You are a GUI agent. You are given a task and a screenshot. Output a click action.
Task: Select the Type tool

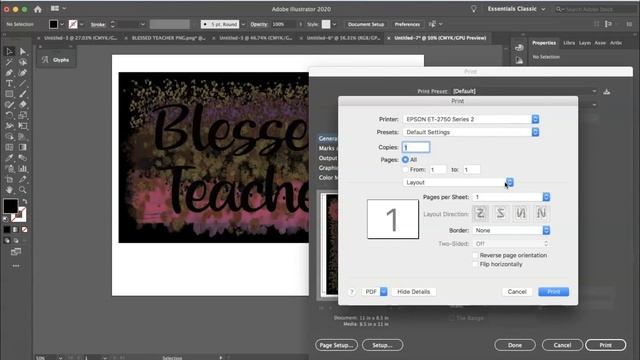[9, 83]
